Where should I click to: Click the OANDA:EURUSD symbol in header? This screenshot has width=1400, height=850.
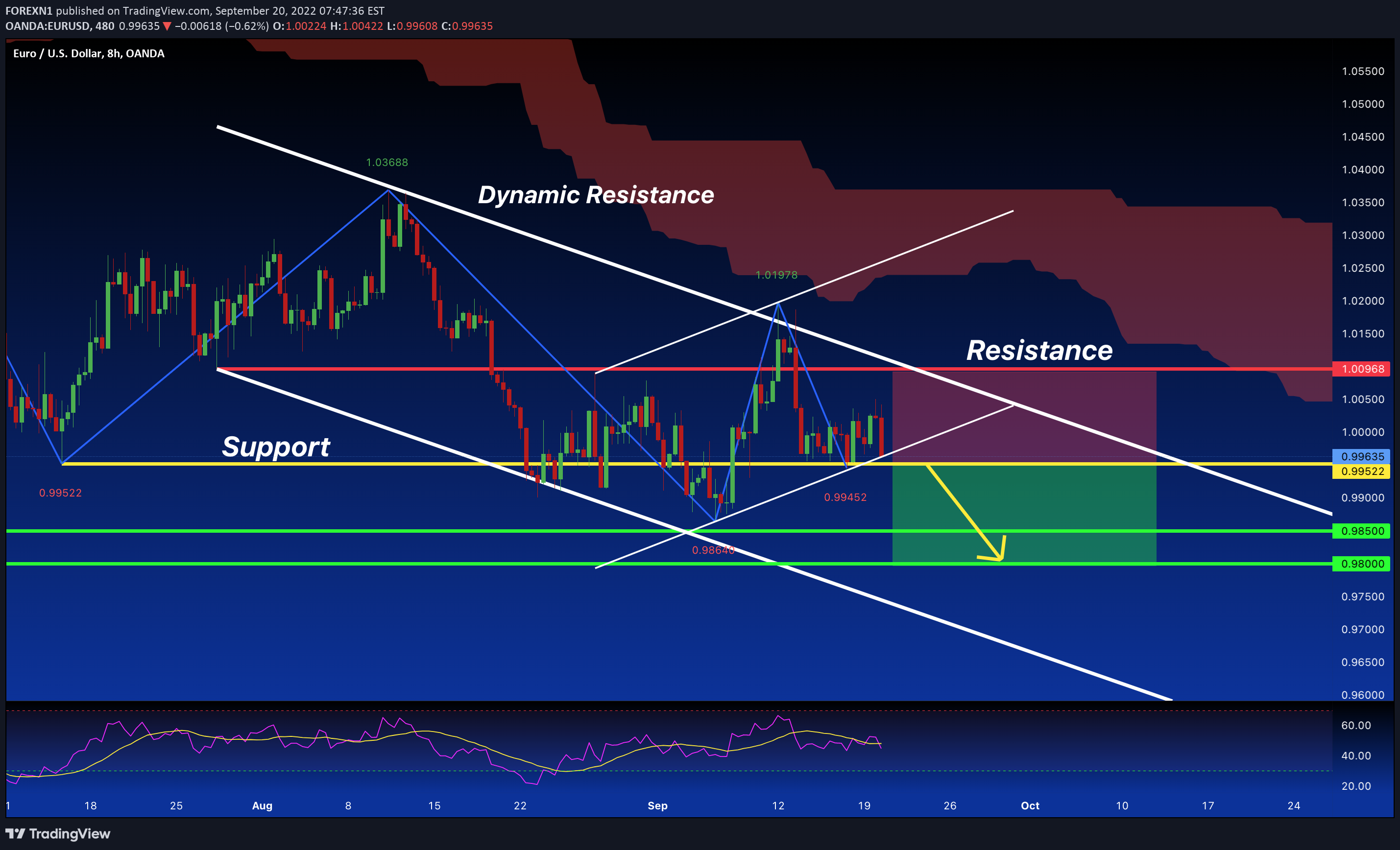tap(47, 26)
